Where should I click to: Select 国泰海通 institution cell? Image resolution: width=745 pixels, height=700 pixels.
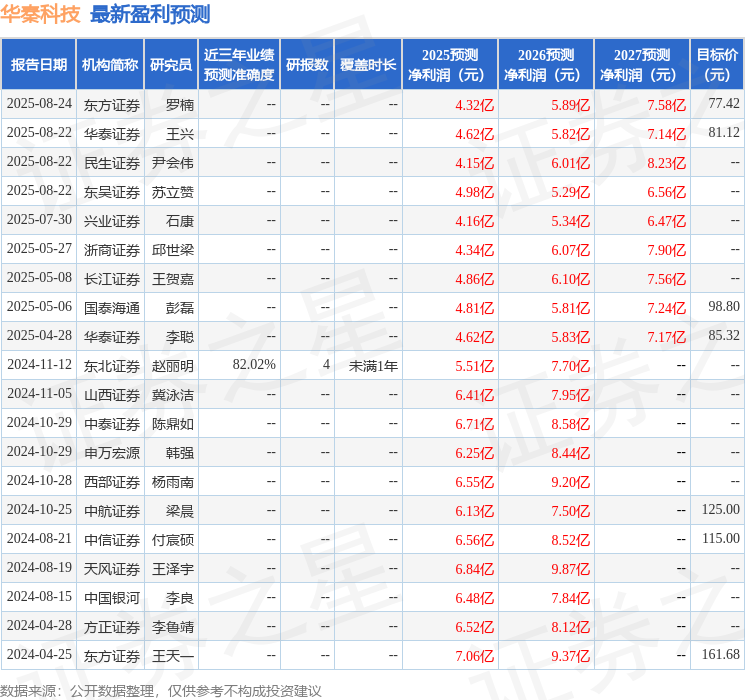pos(112,308)
